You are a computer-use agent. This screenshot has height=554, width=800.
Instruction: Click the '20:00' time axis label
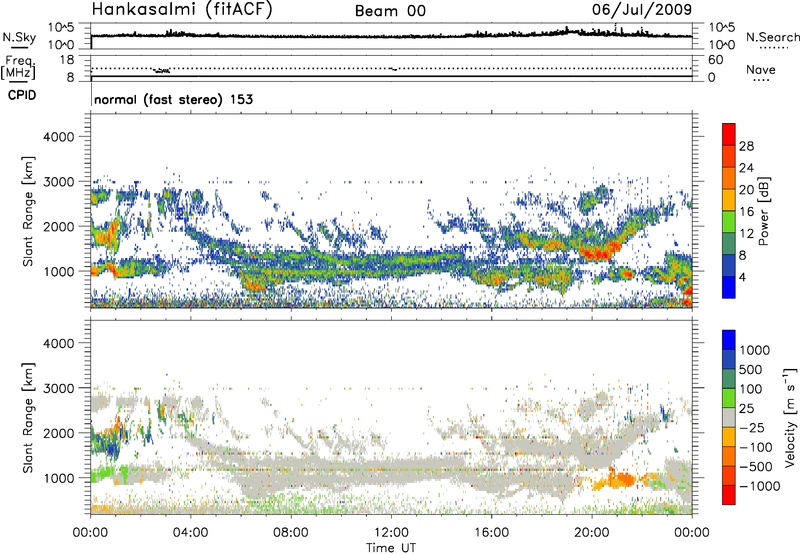click(592, 533)
